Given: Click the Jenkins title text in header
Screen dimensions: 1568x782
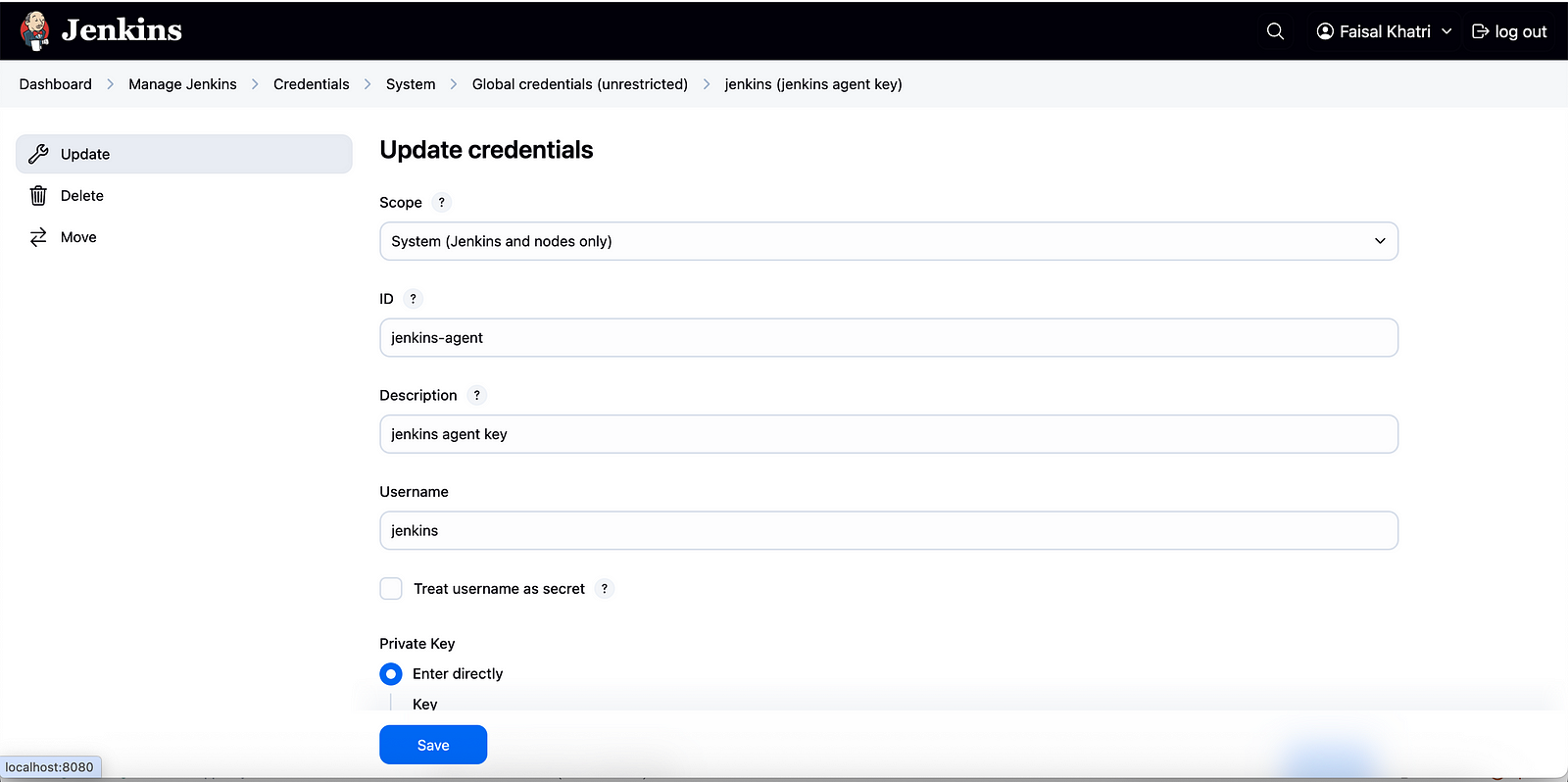Looking at the screenshot, I should [x=122, y=30].
